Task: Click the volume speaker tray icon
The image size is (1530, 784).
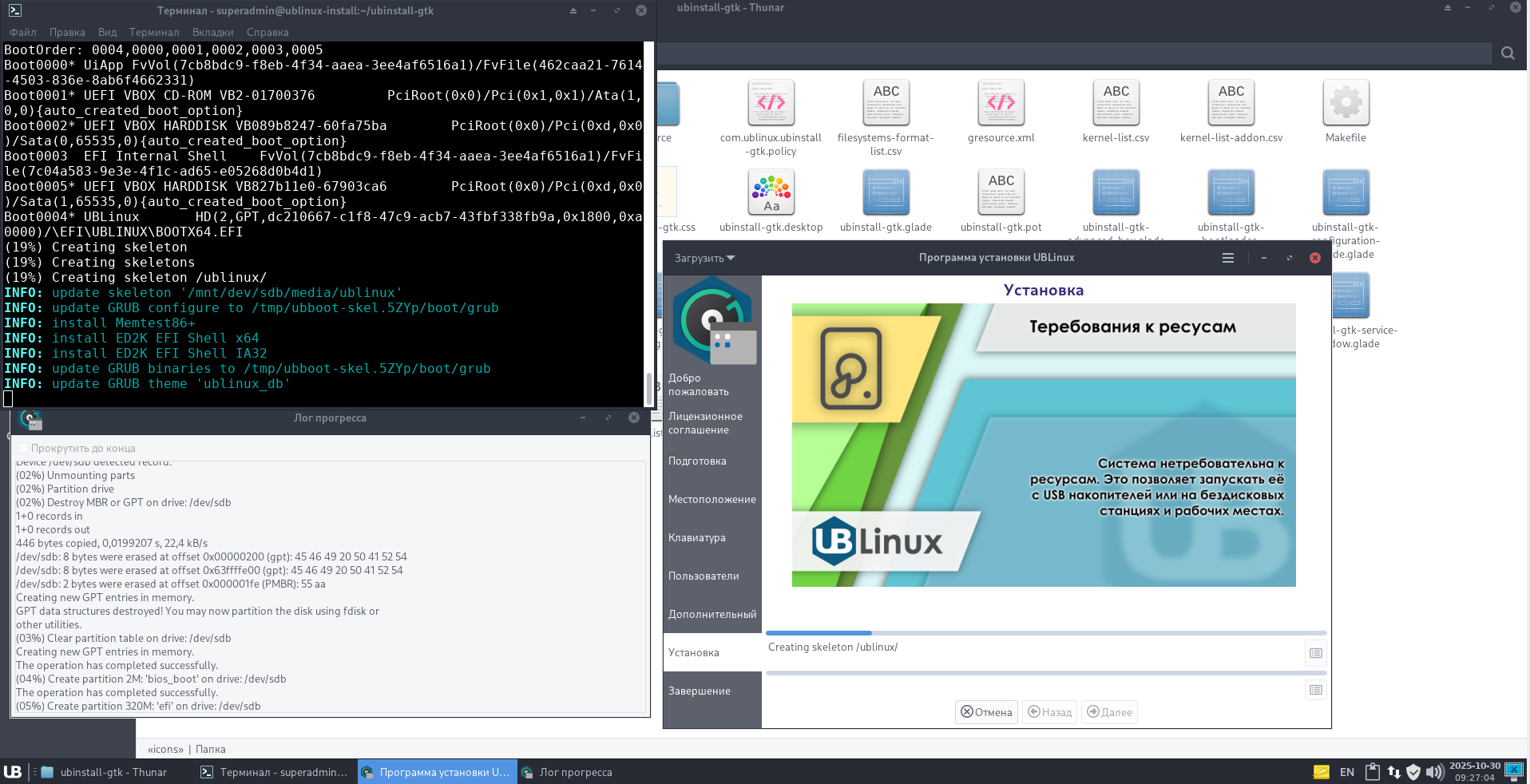Action: click(1434, 772)
